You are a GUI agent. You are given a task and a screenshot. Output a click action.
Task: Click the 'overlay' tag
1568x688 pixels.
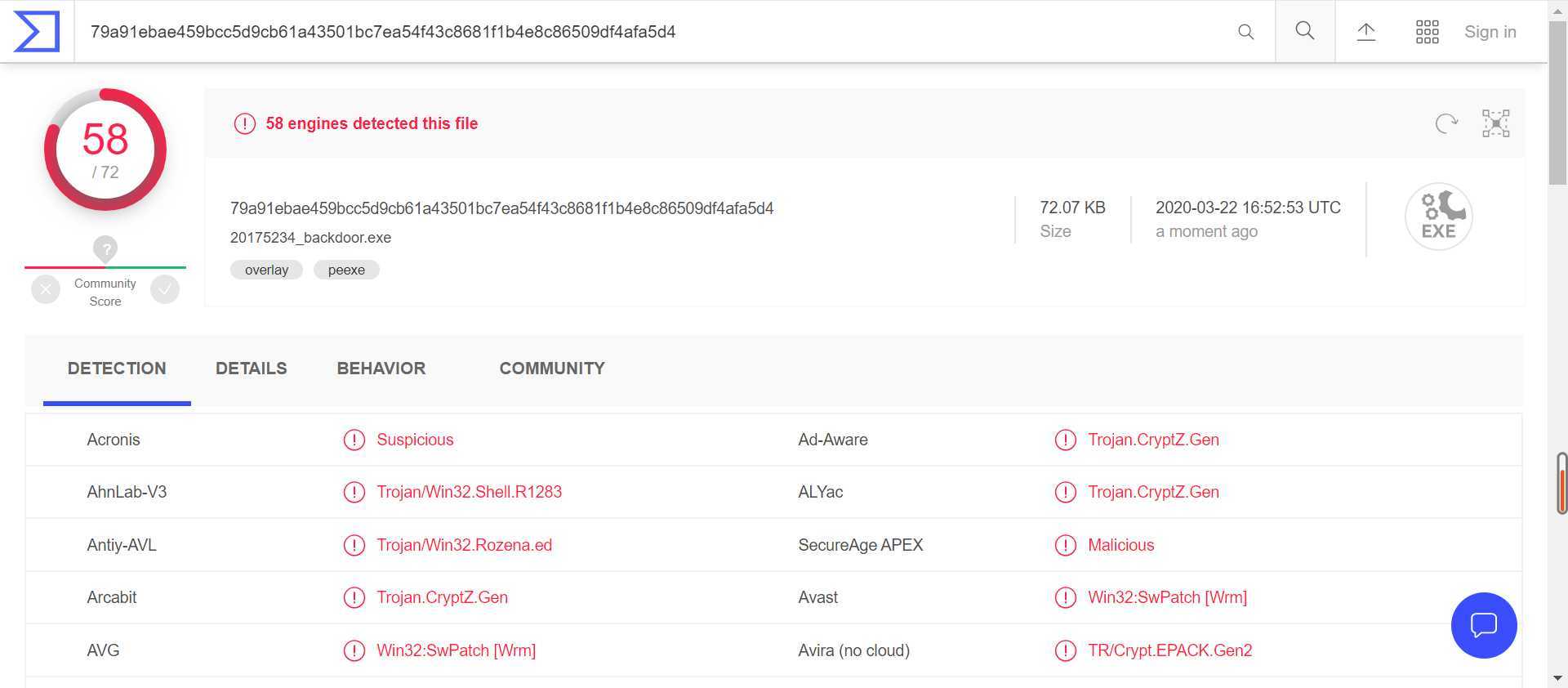(x=266, y=270)
